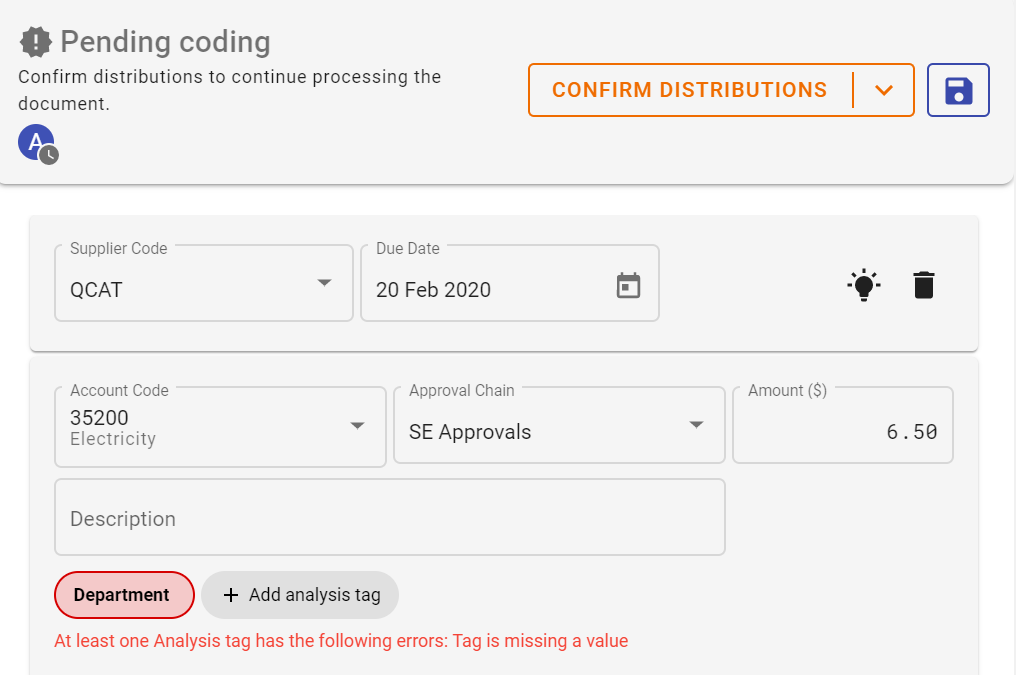Screen dimensions: 1016x675
Task: Open the Supplier Code dropdown showing QCAT
Action: pyautogui.click(x=323, y=283)
